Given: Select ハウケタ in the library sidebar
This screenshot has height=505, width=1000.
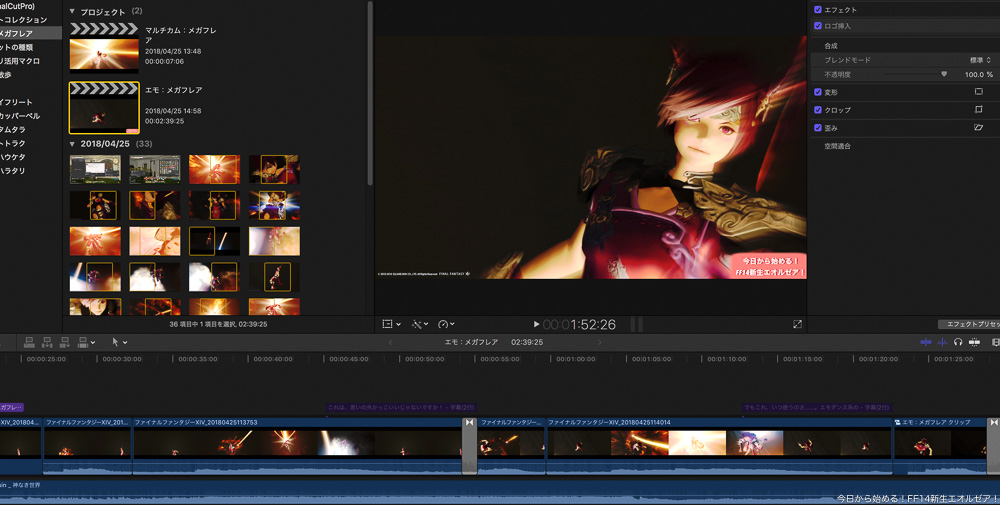Looking at the screenshot, I should pos(13,157).
